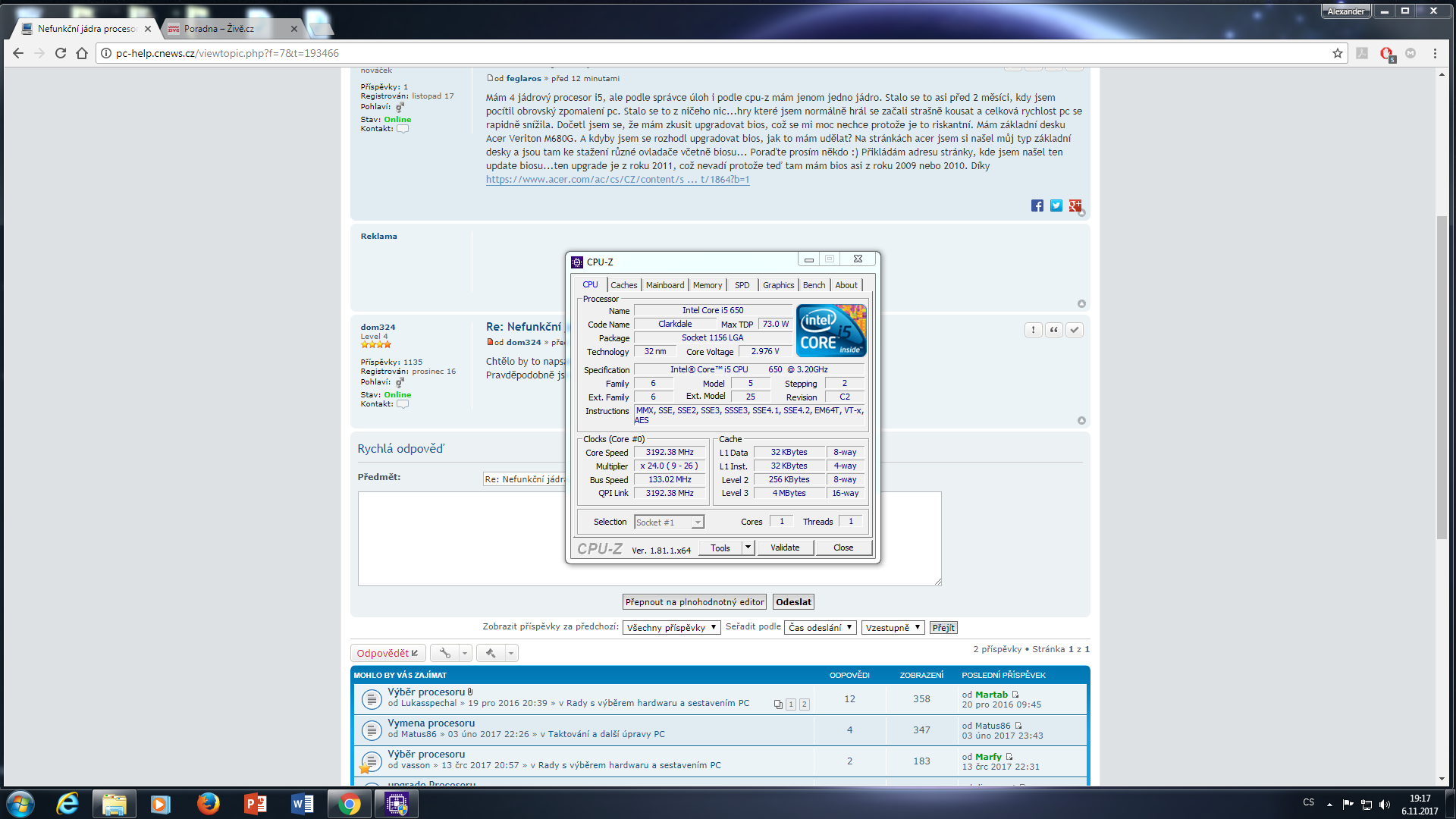Click the address bar URL

(227, 53)
